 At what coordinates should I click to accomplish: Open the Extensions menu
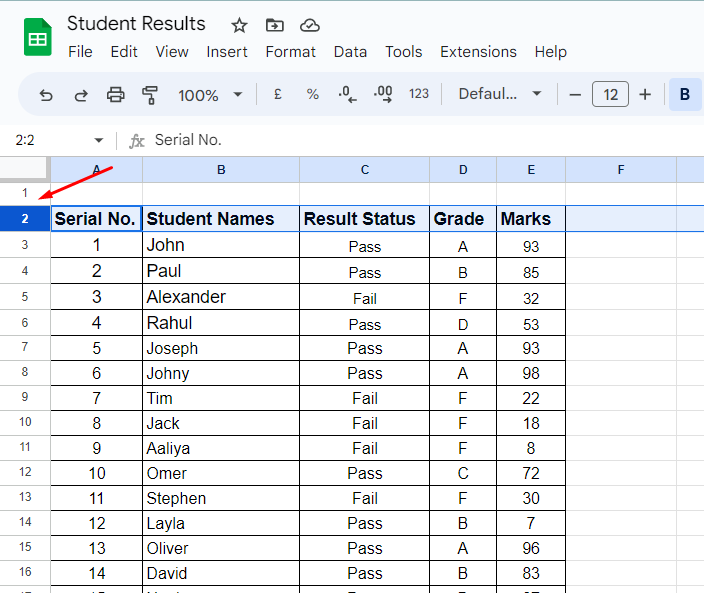pos(478,52)
